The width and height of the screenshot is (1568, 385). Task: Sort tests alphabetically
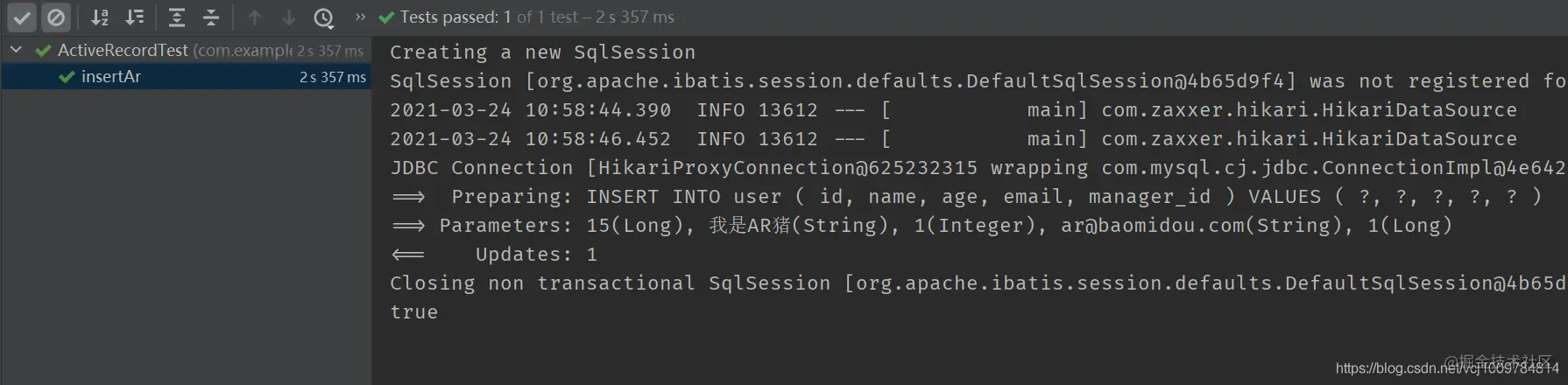100,17
